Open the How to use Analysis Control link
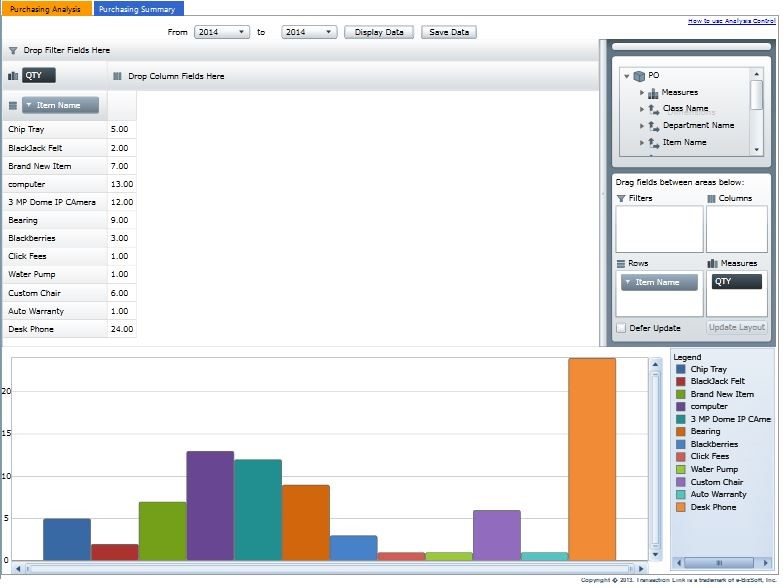Viewport: 783px width, 588px height. click(731, 21)
